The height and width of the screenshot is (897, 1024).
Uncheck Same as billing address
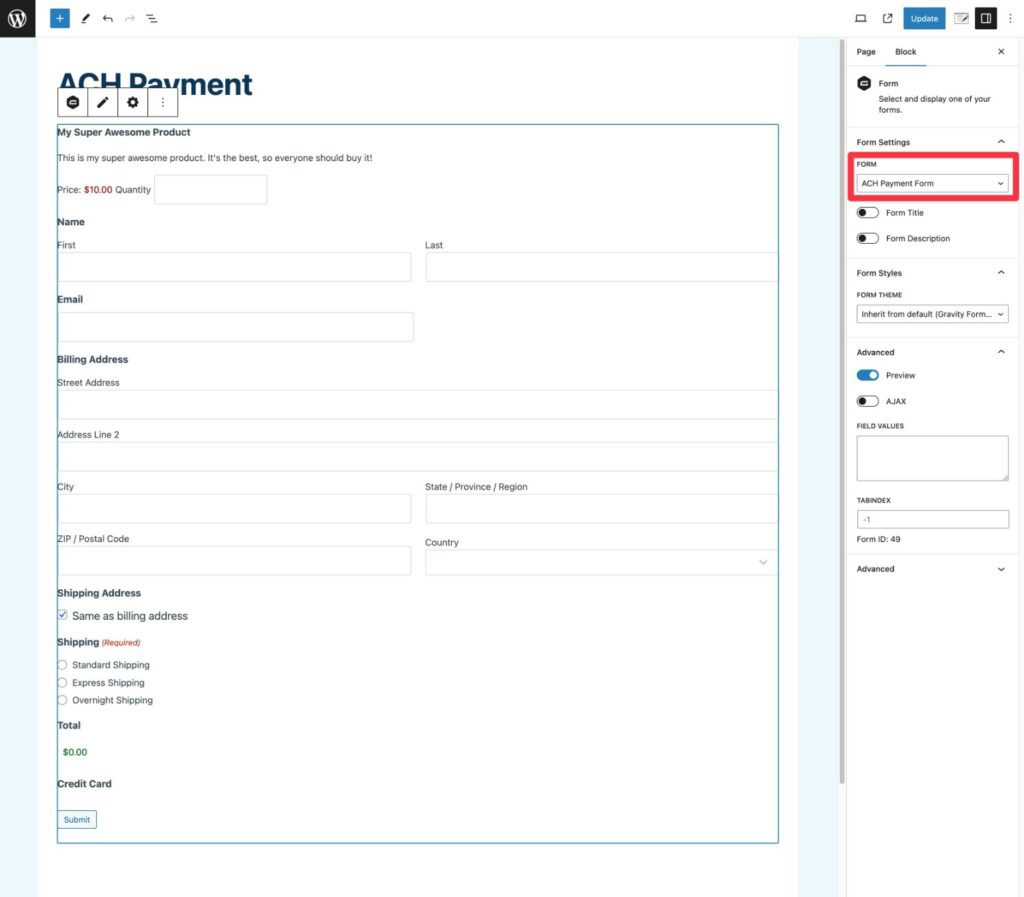click(62, 615)
